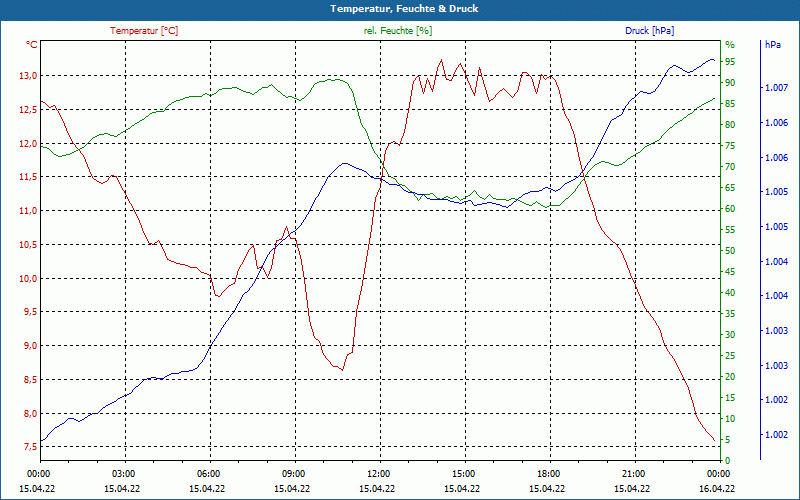Screen dimensions: 800x500
Task: Click the '10,0' temperature axis value
Action: tap(29, 279)
